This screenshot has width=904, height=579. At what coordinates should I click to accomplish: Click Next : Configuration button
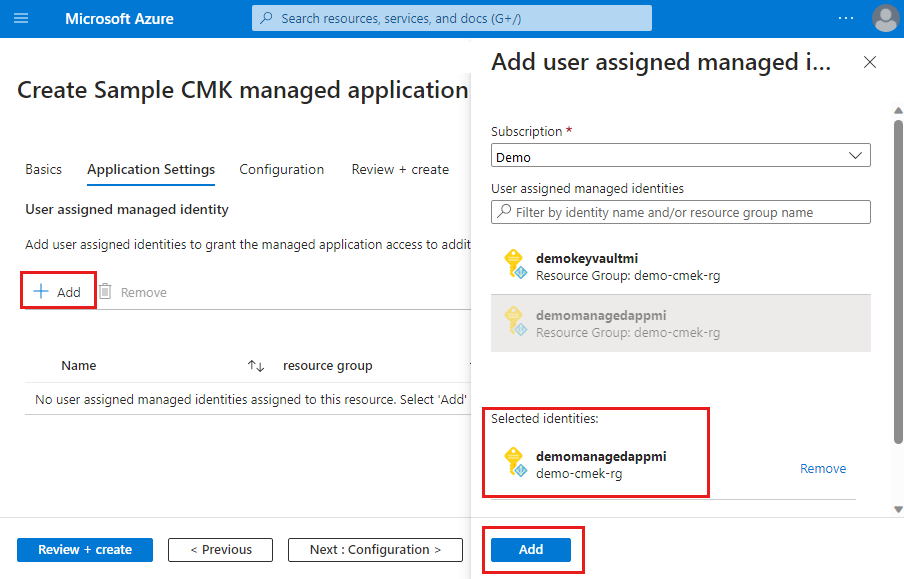click(375, 549)
